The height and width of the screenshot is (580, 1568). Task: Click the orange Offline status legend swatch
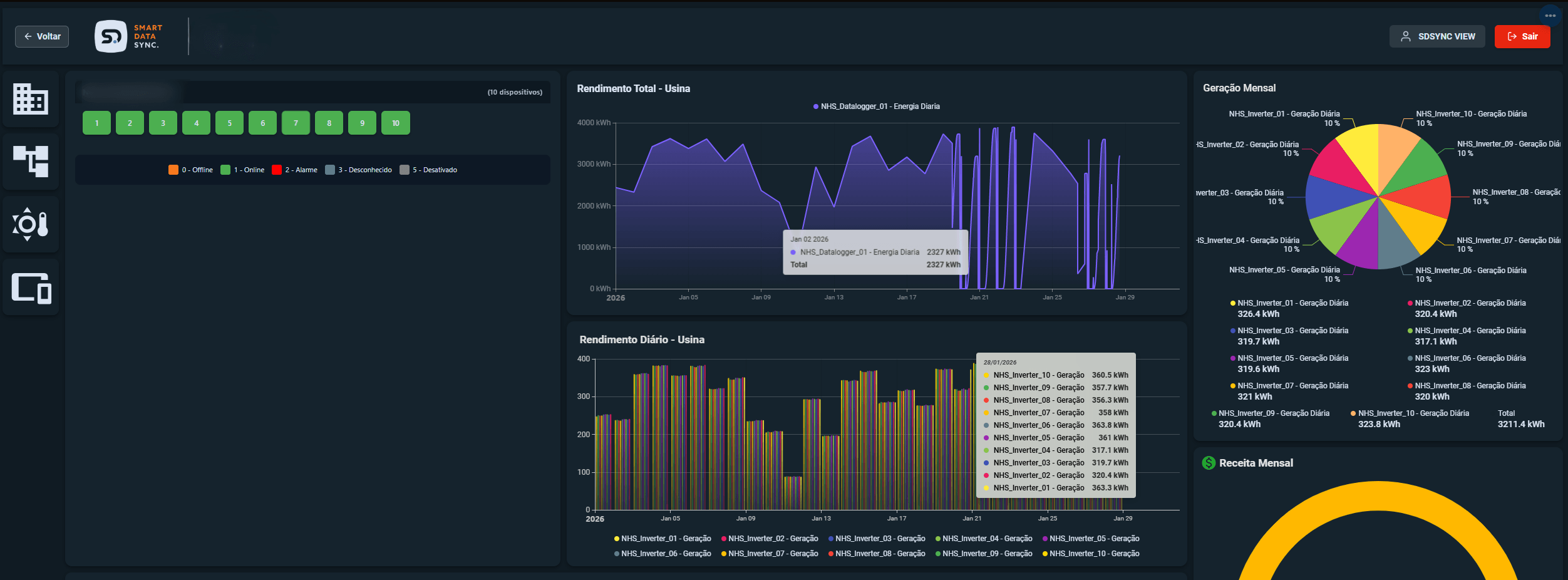click(x=173, y=170)
